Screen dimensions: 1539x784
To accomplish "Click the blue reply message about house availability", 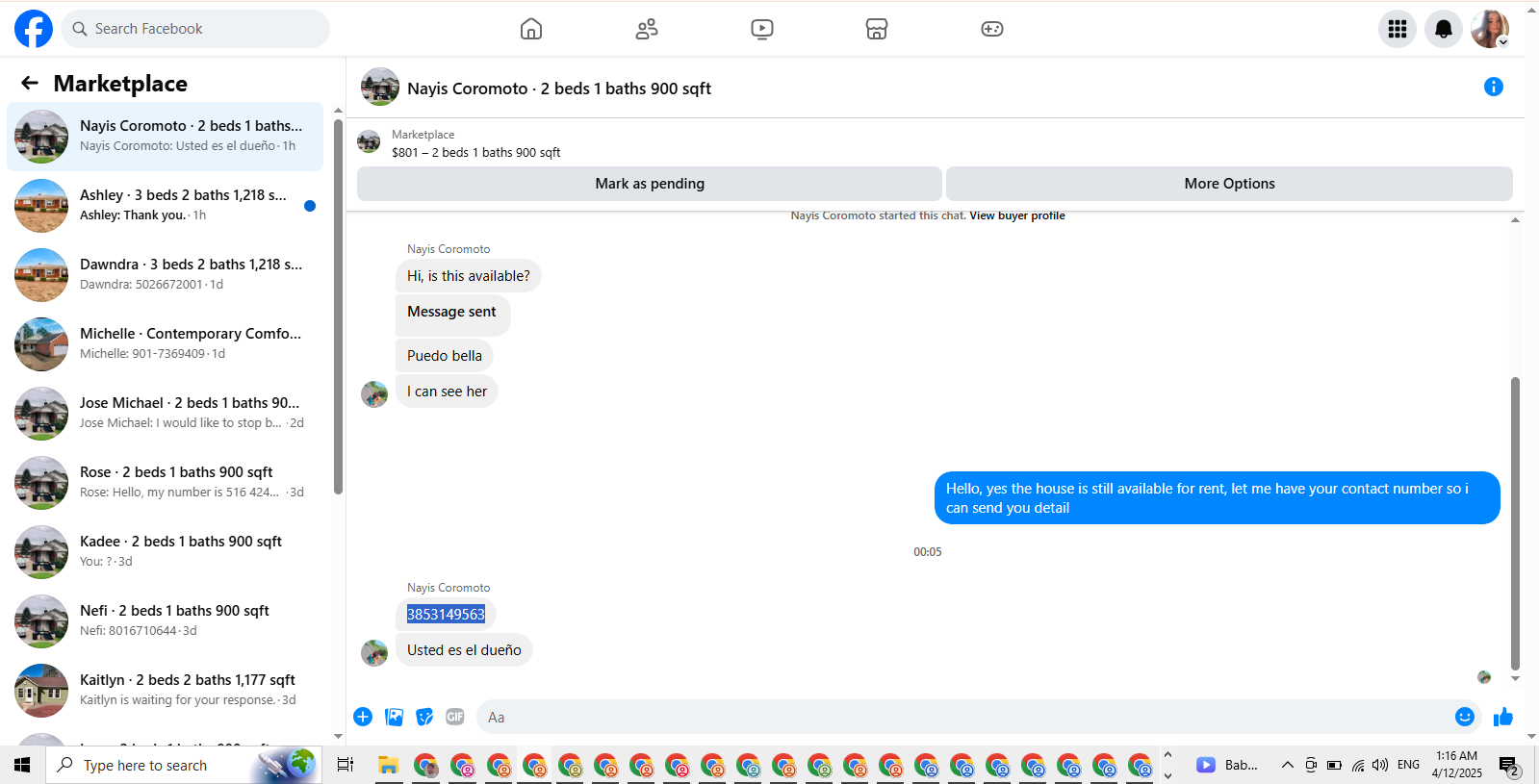I will coord(1217,498).
